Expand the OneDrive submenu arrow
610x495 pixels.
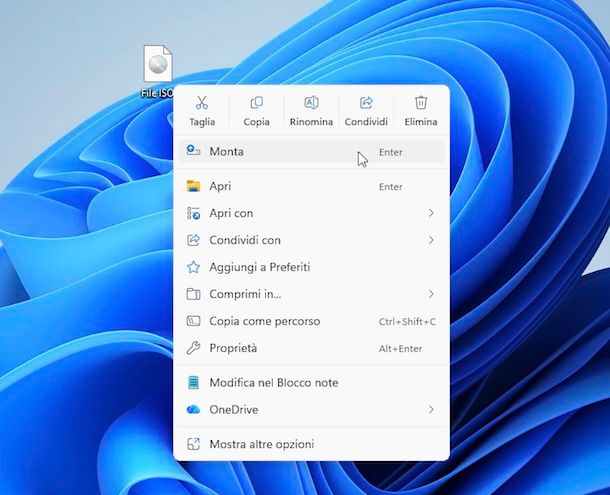click(x=431, y=409)
